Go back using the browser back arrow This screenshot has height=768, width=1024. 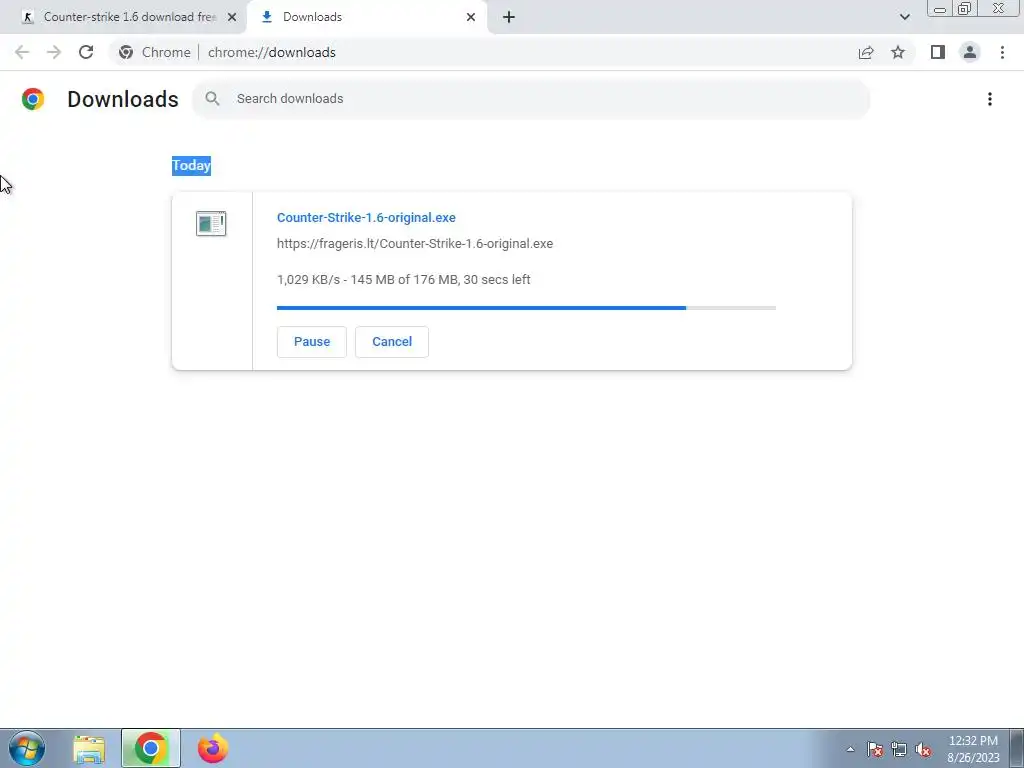(x=22, y=52)
